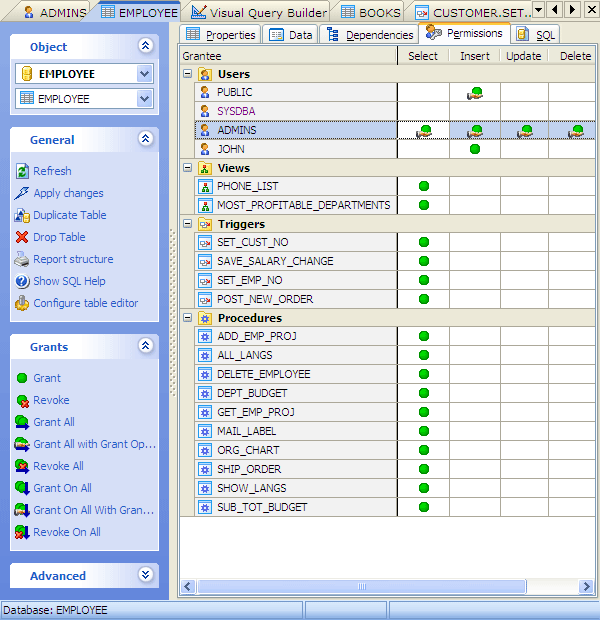Click the Grant On All icon
The height and width of the screenshot is (620, 600).
22,488
